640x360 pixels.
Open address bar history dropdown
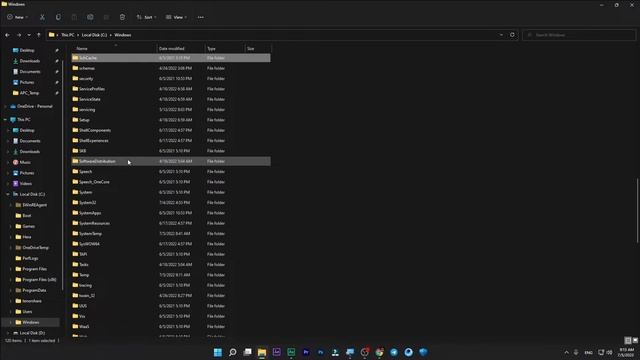pyautogui.click(x=501, y=35)
